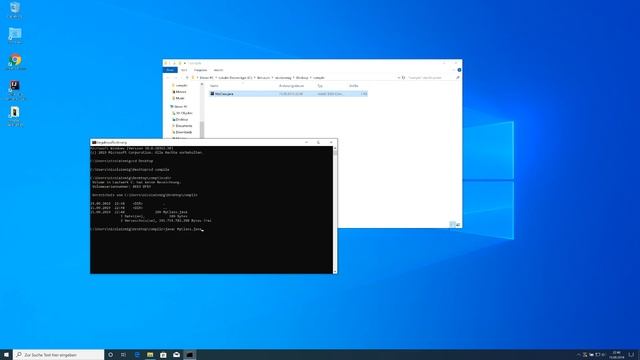Select Benutzer in the address breadcrumb
This screenshot has height=360, width=640.
[263, 78]
